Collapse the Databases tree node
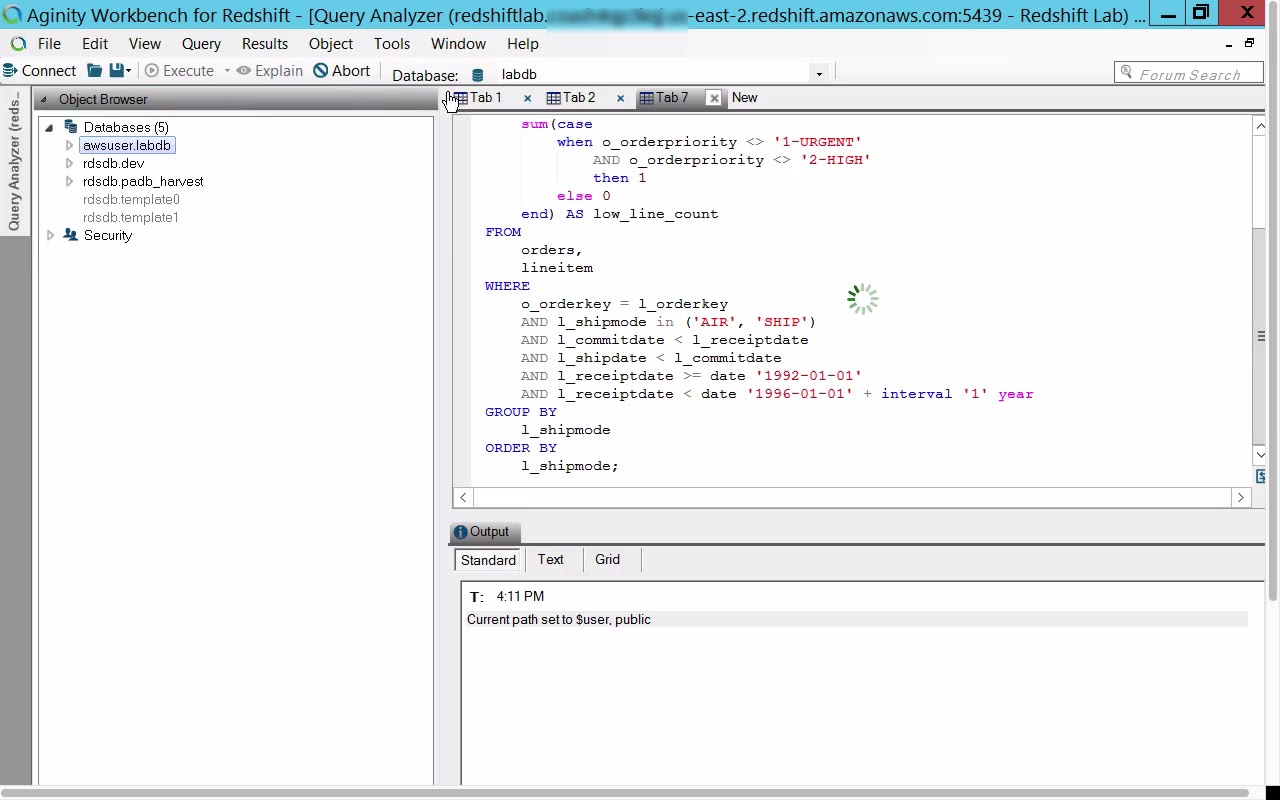Viewport: 1280px width, 800px height. tap(49, 128)
